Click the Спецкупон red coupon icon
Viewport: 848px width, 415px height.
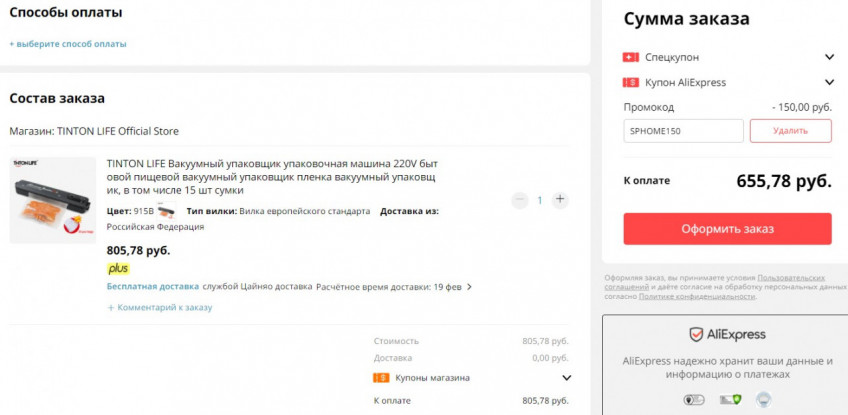(630, 57)
